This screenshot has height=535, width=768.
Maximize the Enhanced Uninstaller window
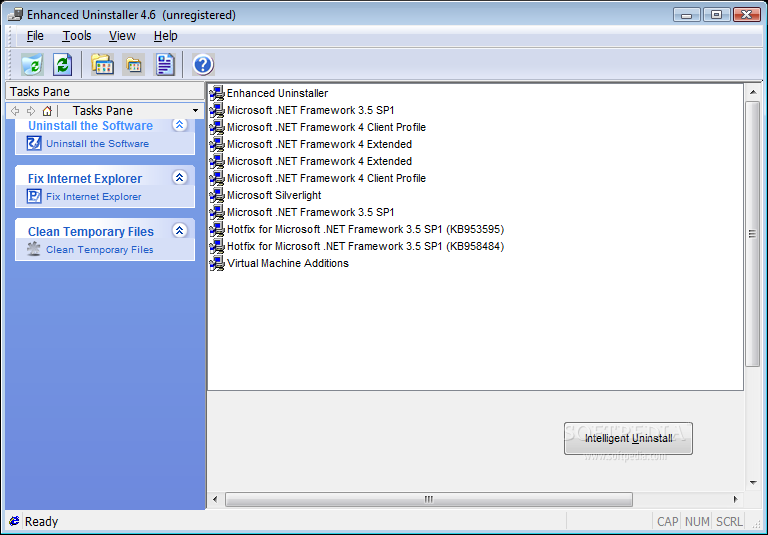click(716, 15)
